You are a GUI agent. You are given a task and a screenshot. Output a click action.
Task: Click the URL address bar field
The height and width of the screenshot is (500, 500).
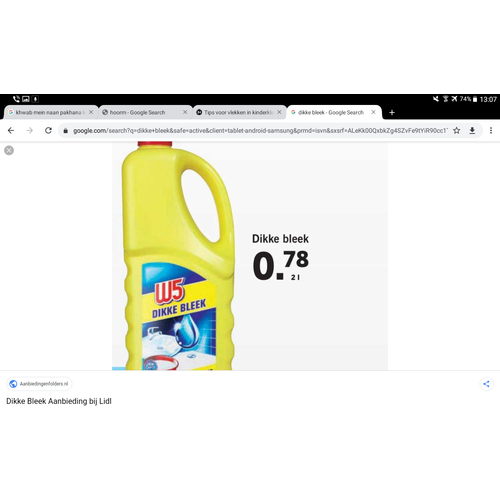[260, 131]
